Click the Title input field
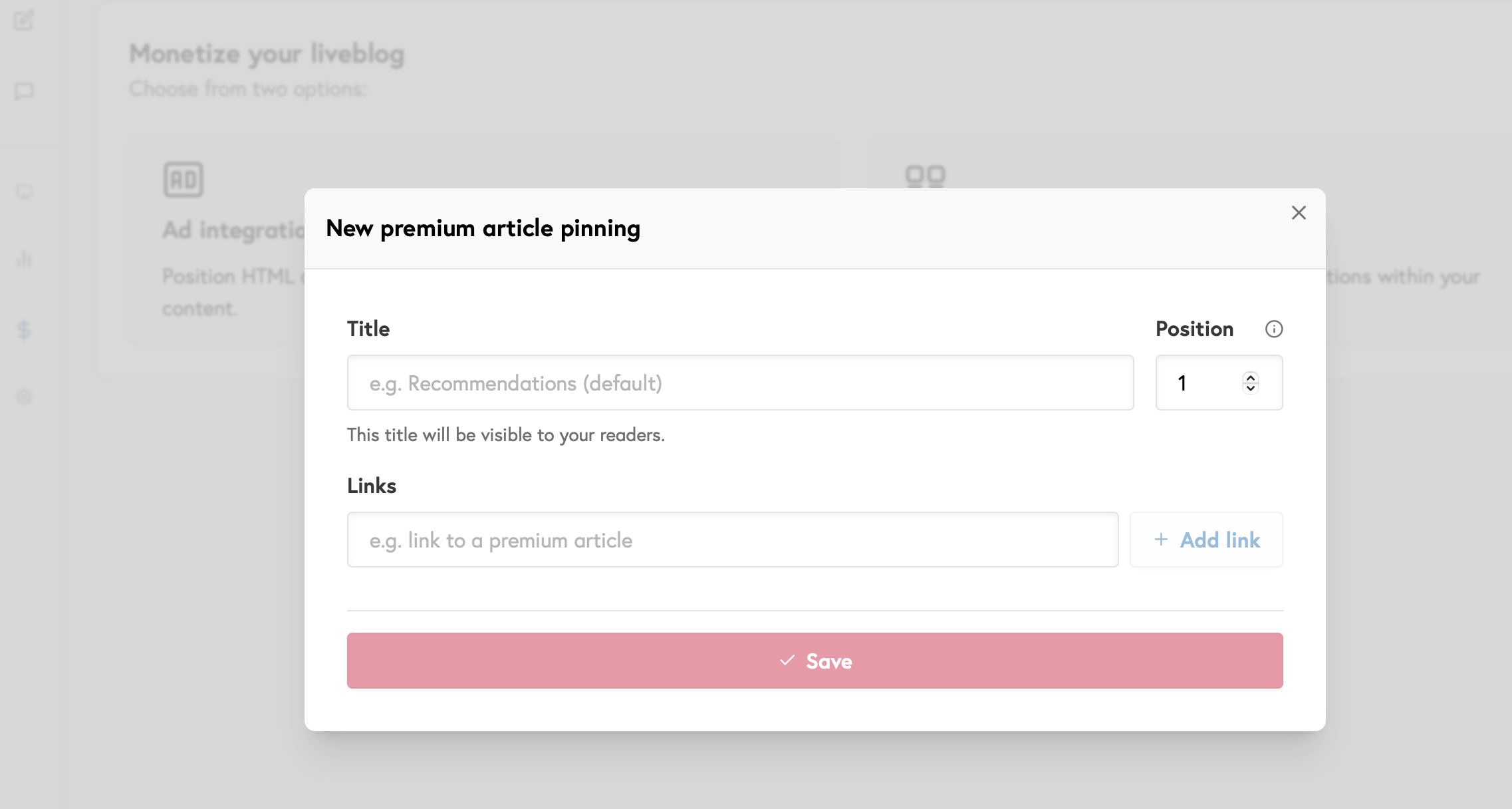This screenshot has width=1512, height=809. coord(739,383)
